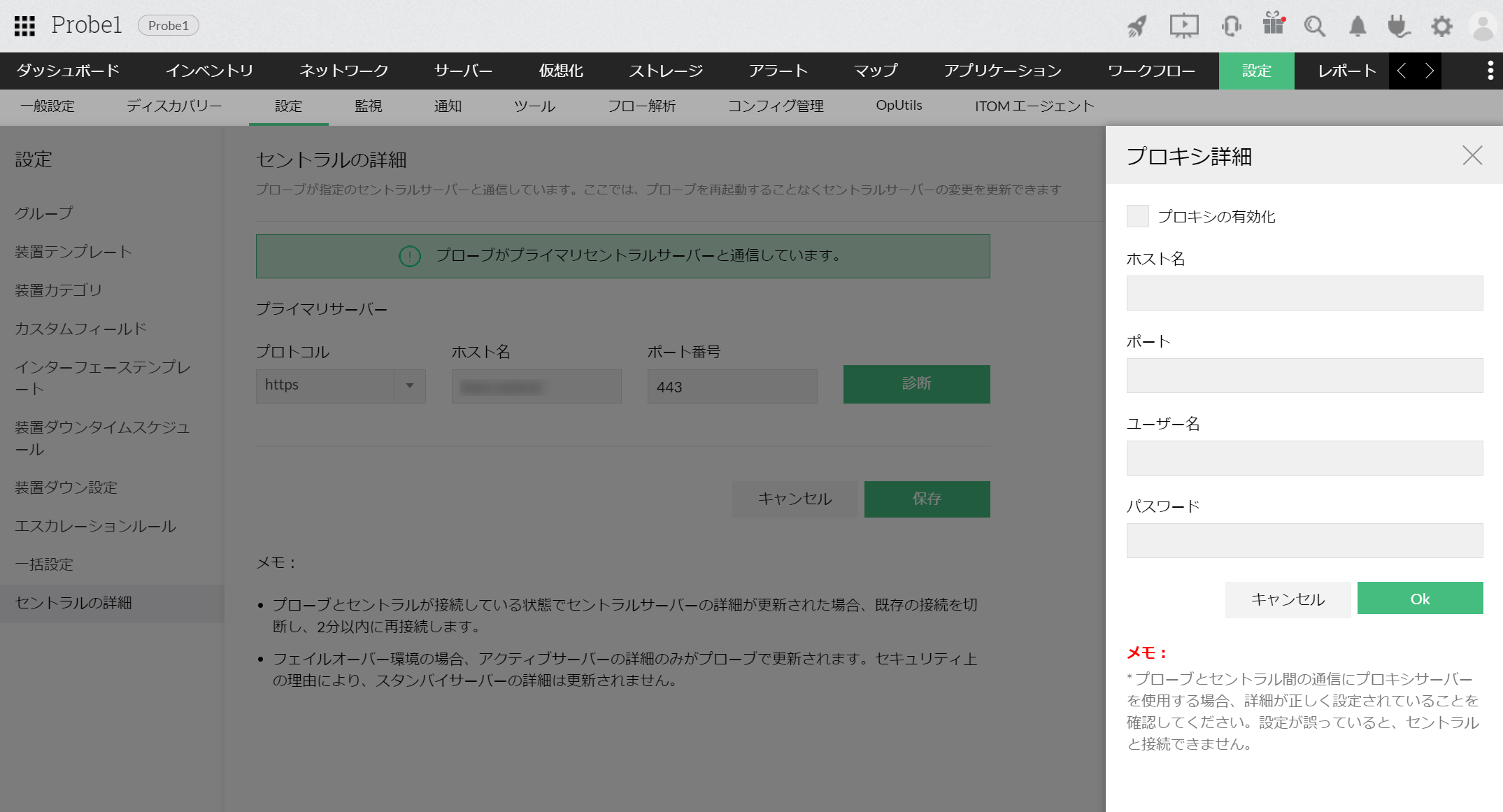This screenshot has height=812, width=1503.
Task: Open the presentation screen icon
Action: [x=1183, y=27]
